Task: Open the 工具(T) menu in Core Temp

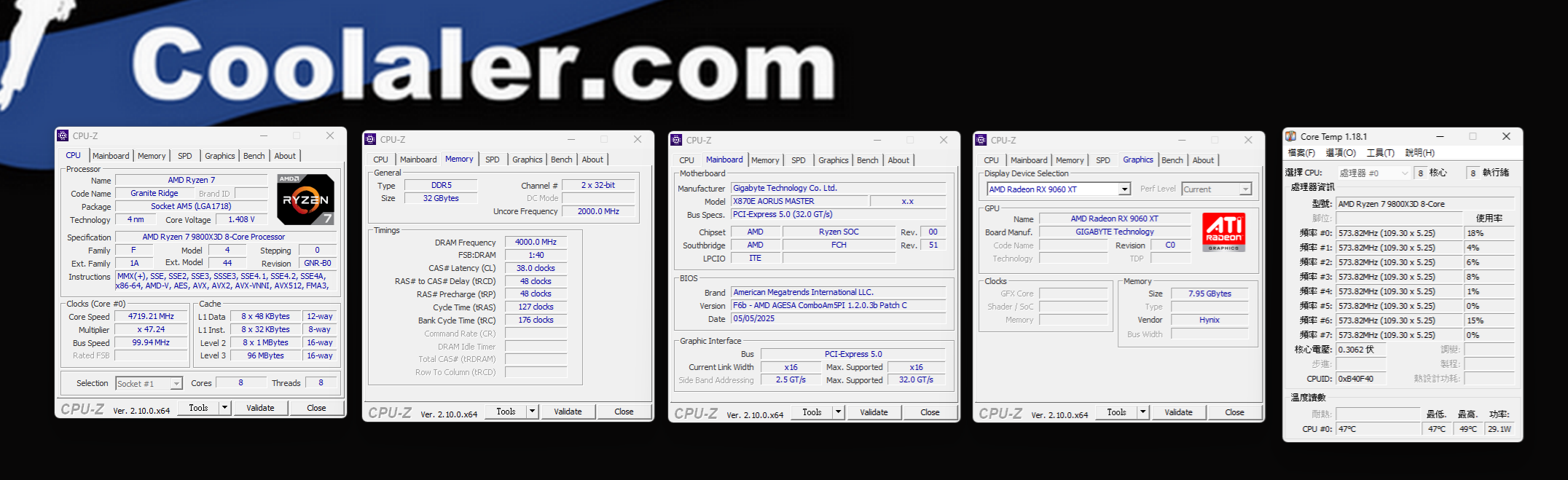Action: (1380, 153)
